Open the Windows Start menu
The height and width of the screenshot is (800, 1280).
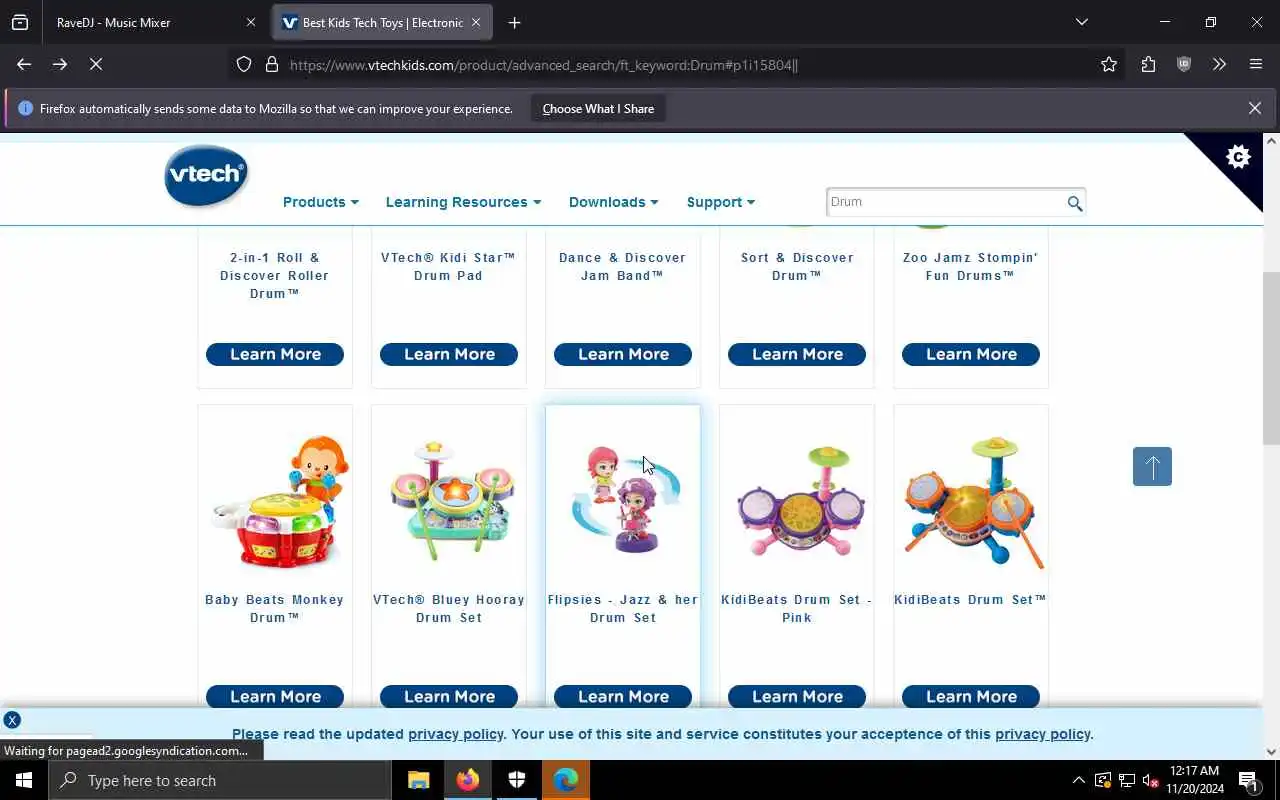pyautogui.click(x=24, y=780)
